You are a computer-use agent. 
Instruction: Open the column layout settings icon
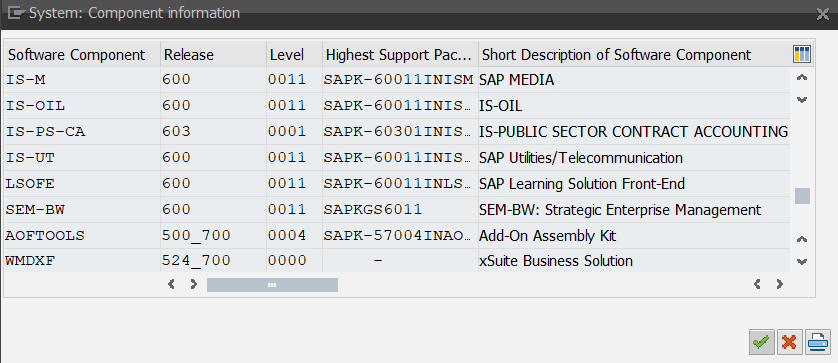point(802,54)
